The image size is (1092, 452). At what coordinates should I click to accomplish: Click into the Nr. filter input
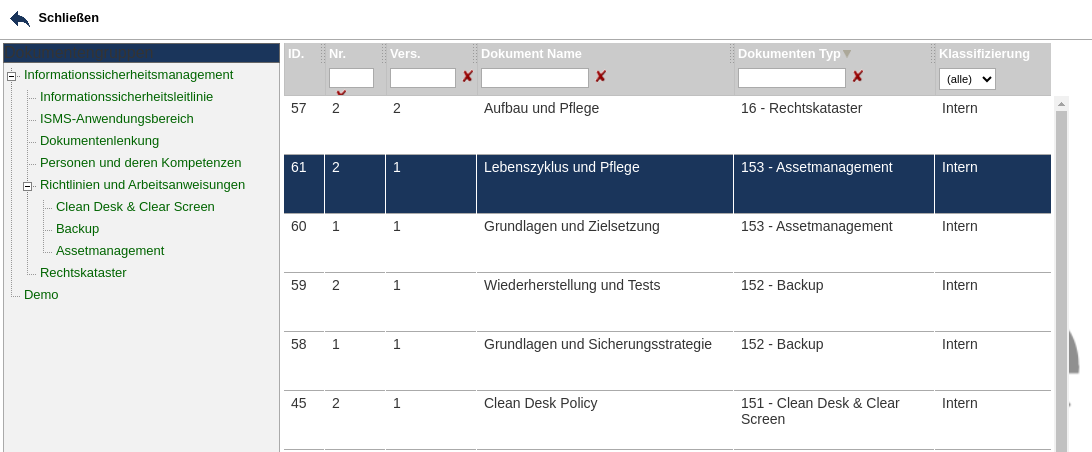(351, 78)
